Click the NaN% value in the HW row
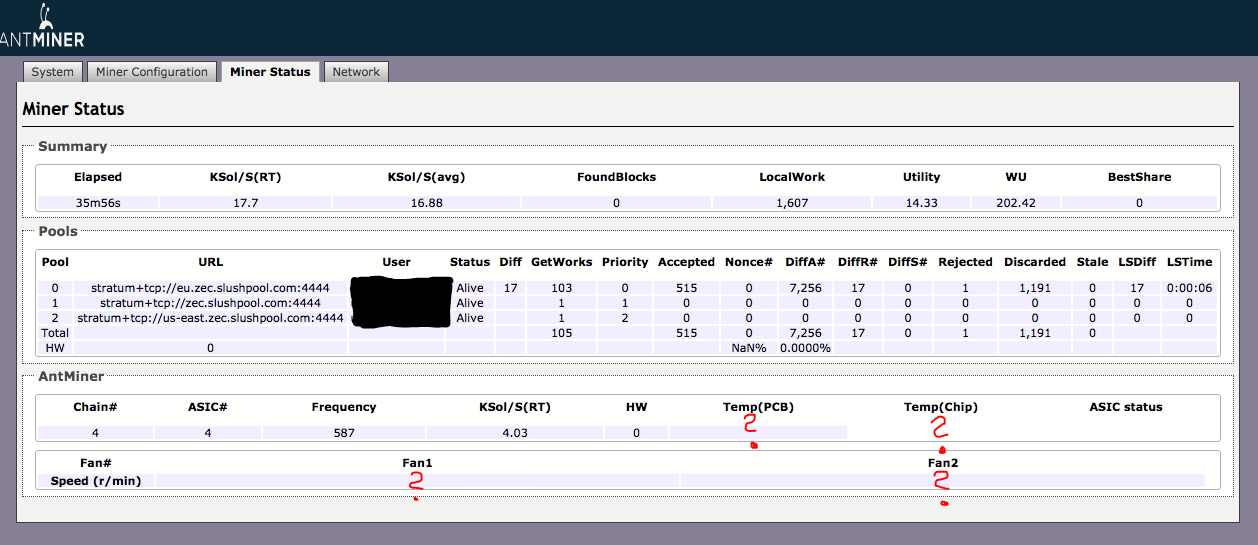This screenshot has height=545, width=1258. pos(748,348)
